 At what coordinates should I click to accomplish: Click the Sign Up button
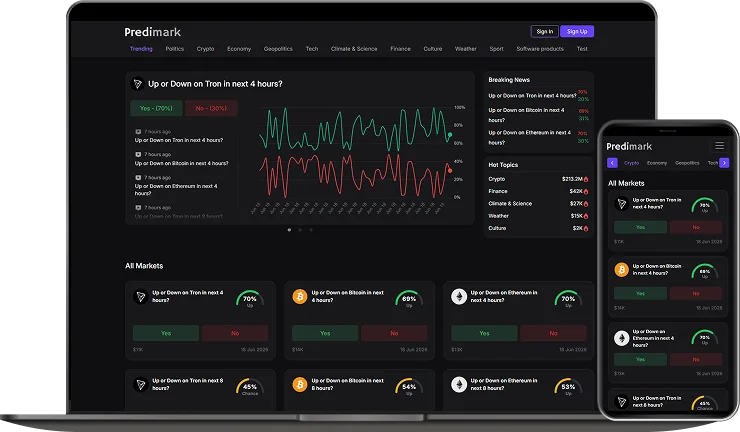(x=577, y=32)
